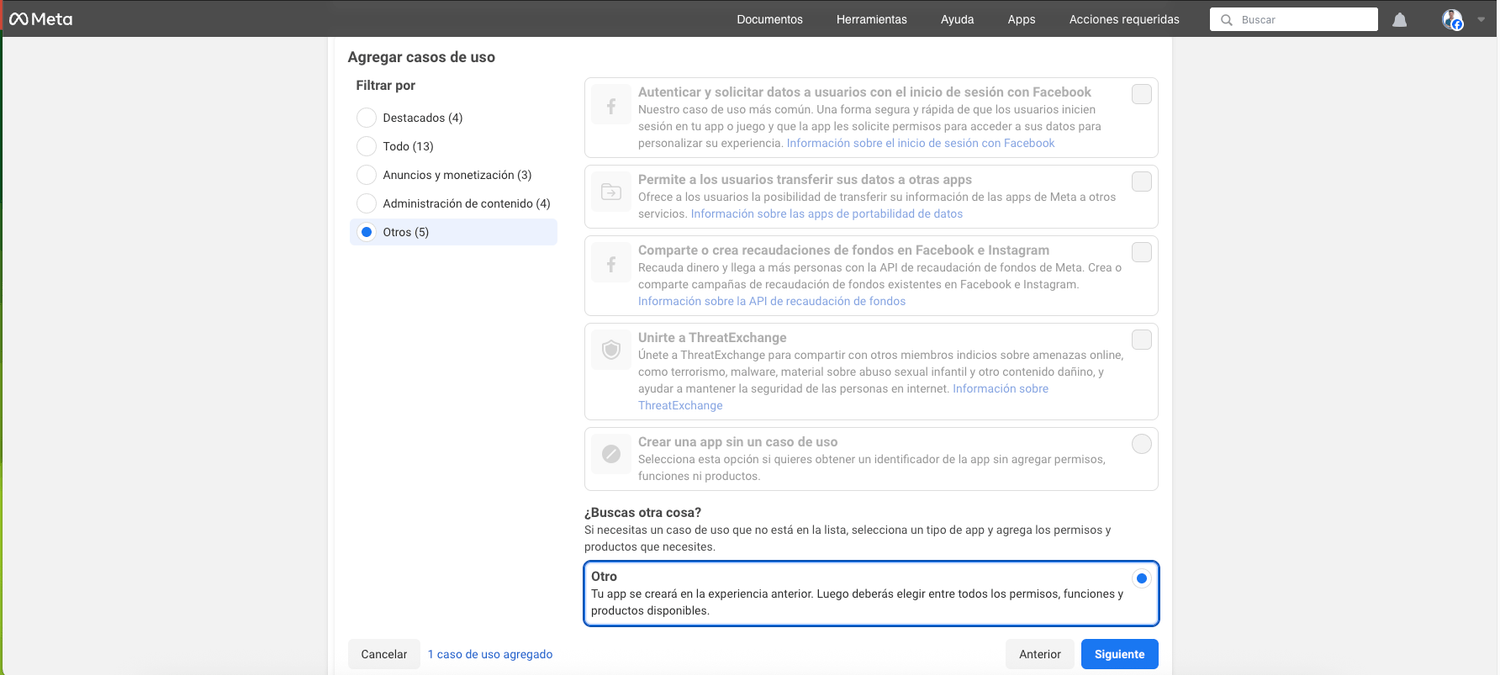
Task: Open the fundraising API info link
Action: click(x=771, y=301)
